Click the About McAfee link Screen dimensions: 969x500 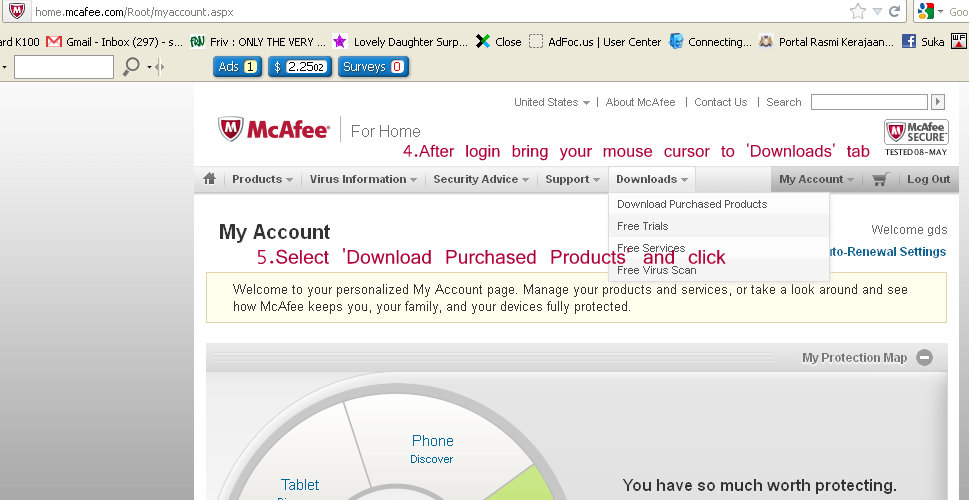640,102
